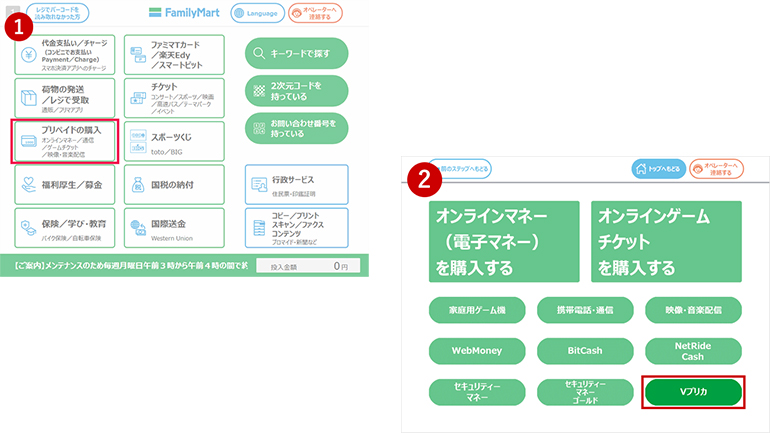The image size is (770, 433).
Task: Select 国税の納付 tax payment
Action: click(x=174, y=184)
